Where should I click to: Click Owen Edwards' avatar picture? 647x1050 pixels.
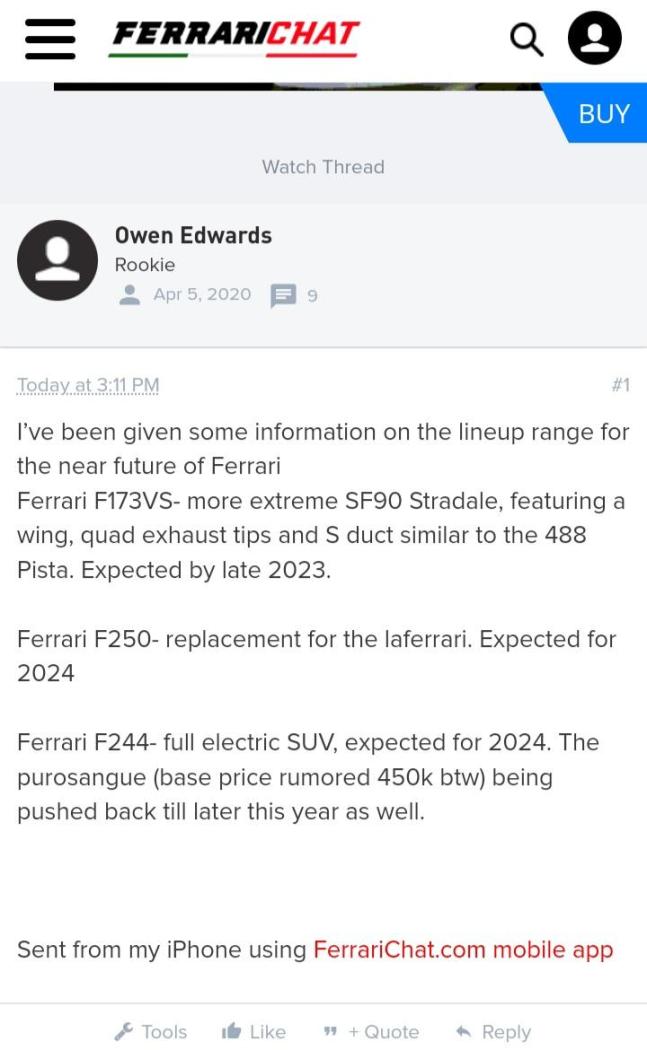(57, 260)
